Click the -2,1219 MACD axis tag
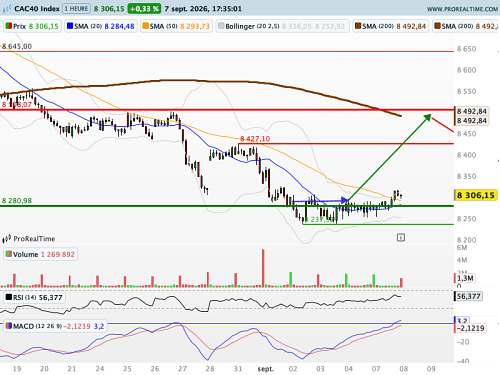This screenshot has width=500, height=375. [470, 328]
